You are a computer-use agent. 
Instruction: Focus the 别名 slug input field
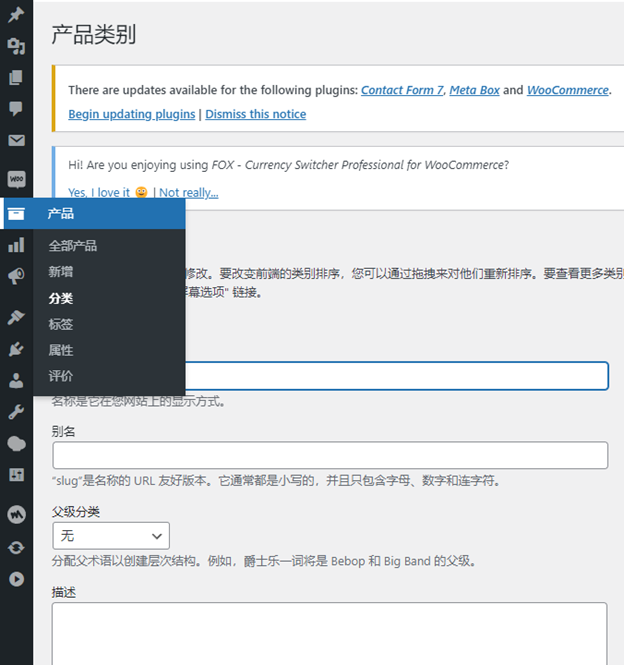point(330,455)
